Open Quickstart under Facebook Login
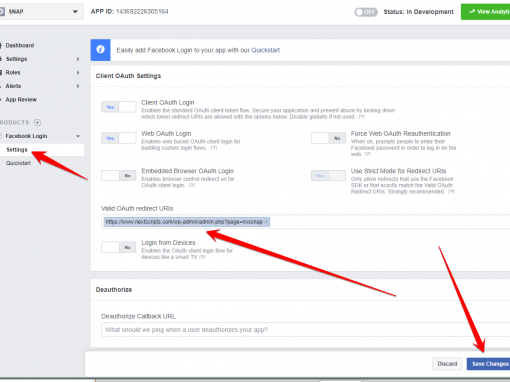 (18, 163)
